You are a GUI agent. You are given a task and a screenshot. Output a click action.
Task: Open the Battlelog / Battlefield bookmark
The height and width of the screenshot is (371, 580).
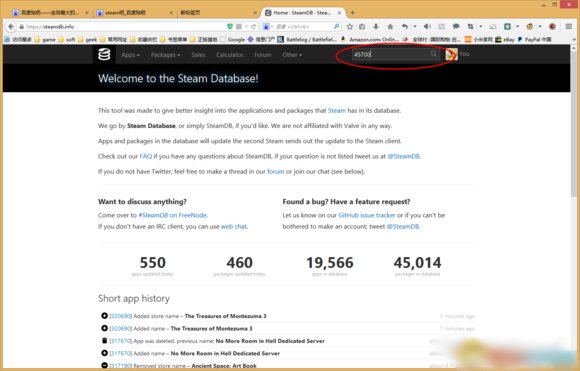tap(307, 39)
